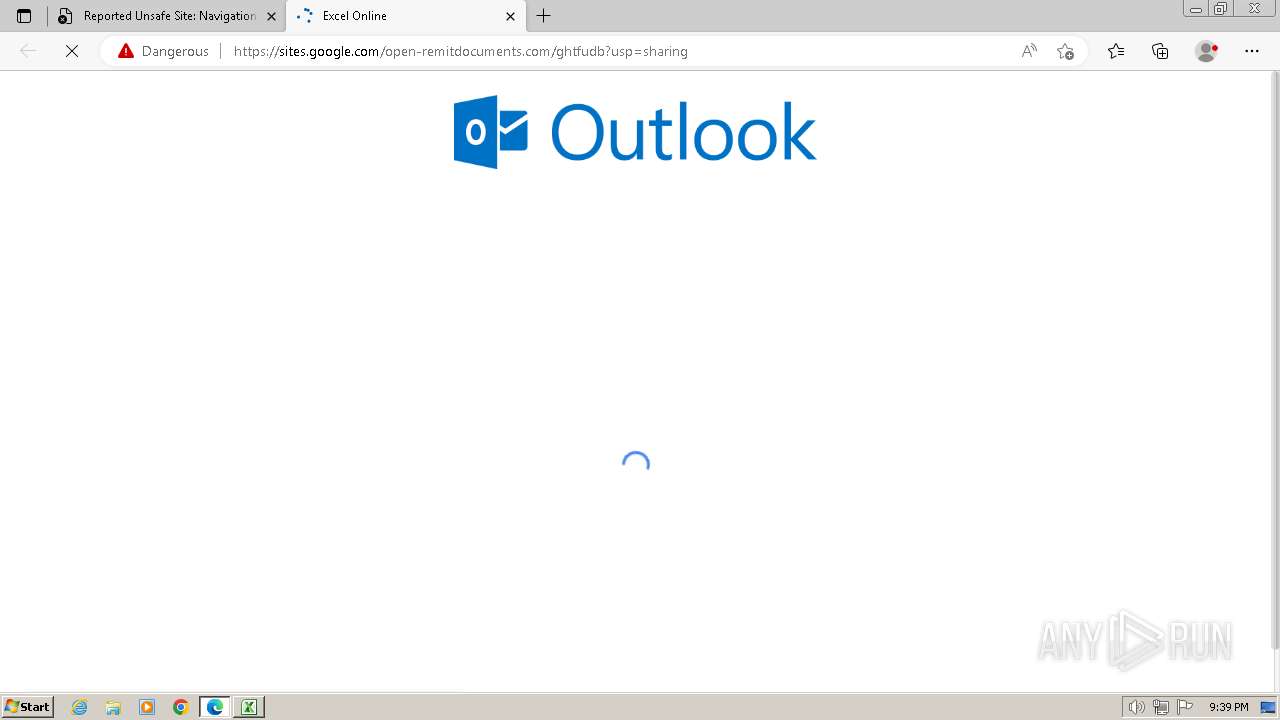Add this page to favorites
The width and height of the screenshot is (1280, 720).
1065,51
